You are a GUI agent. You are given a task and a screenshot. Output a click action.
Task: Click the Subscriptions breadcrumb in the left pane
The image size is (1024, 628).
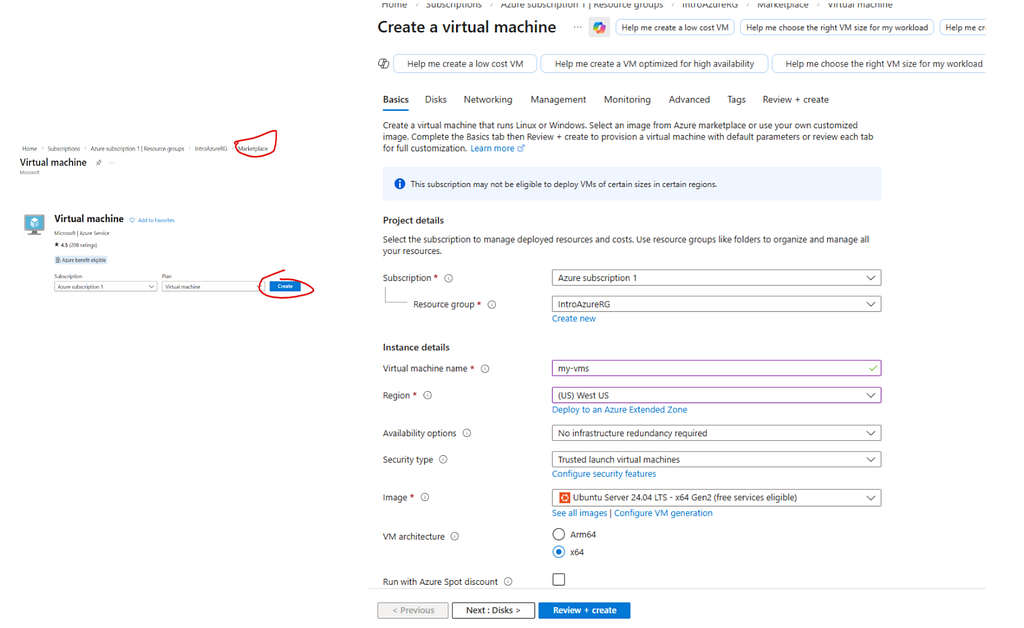pyautogui.click(x=63, y=149)
